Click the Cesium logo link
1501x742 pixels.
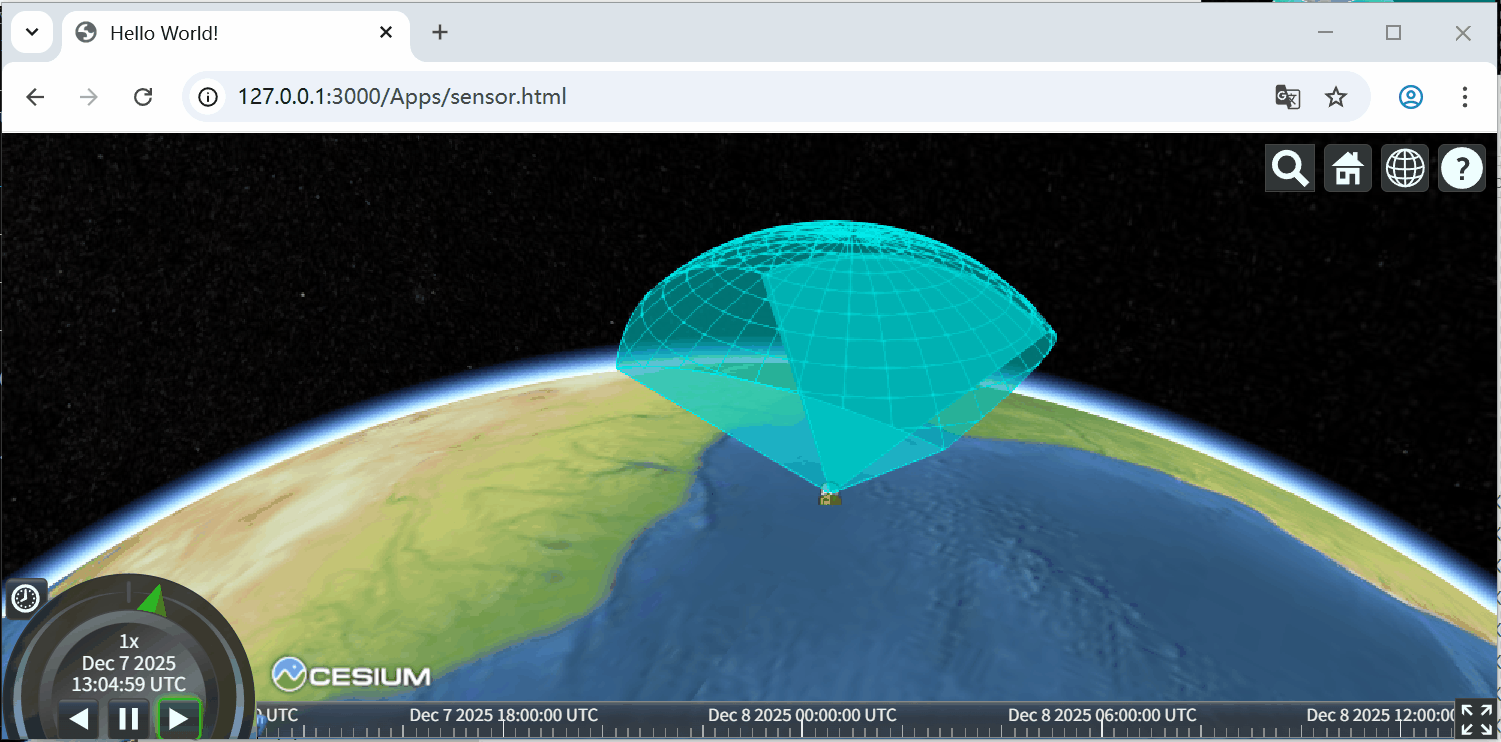click(x=351, y=675)
